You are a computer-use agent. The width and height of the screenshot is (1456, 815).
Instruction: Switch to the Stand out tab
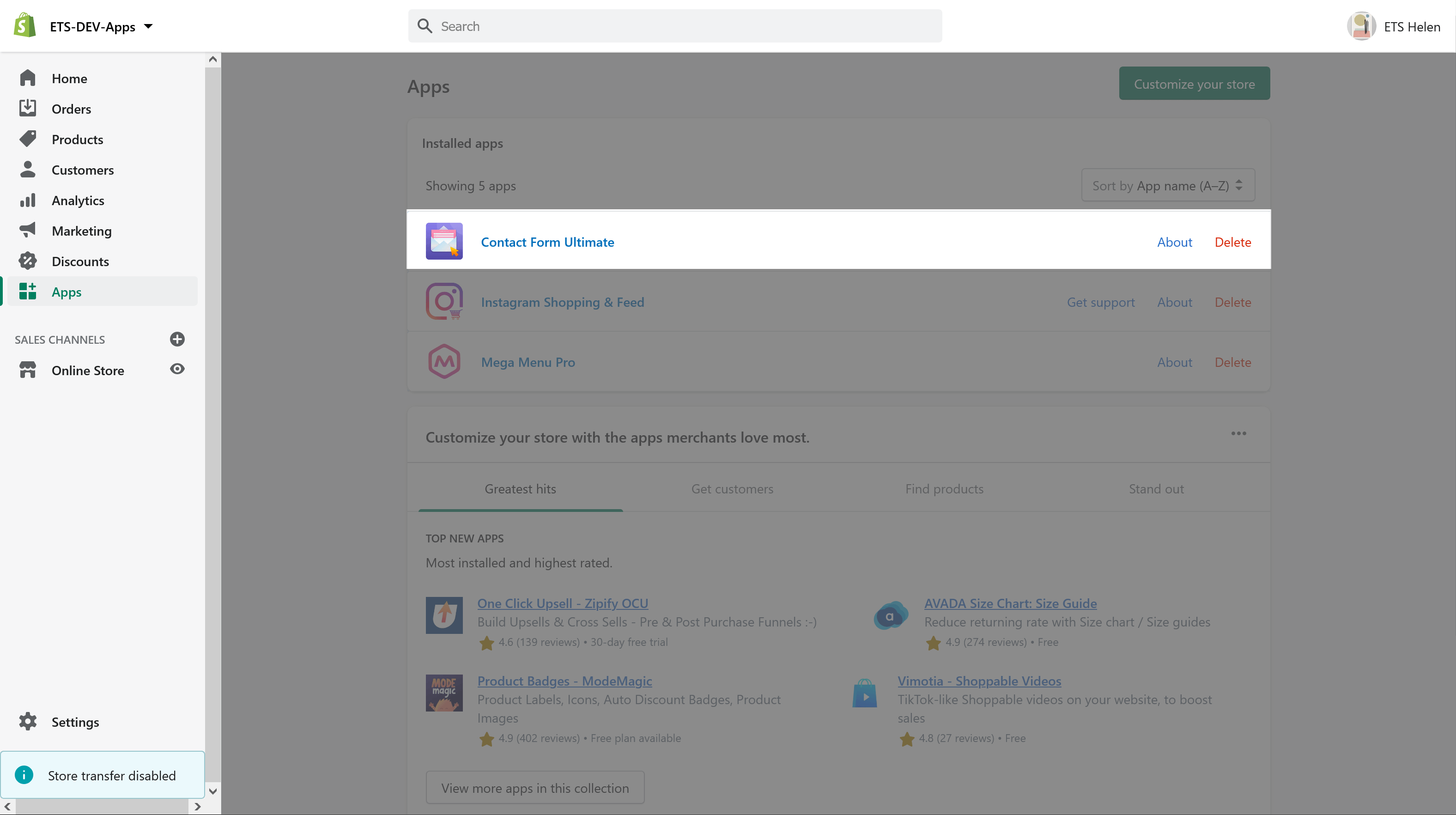click(1156, 488)
